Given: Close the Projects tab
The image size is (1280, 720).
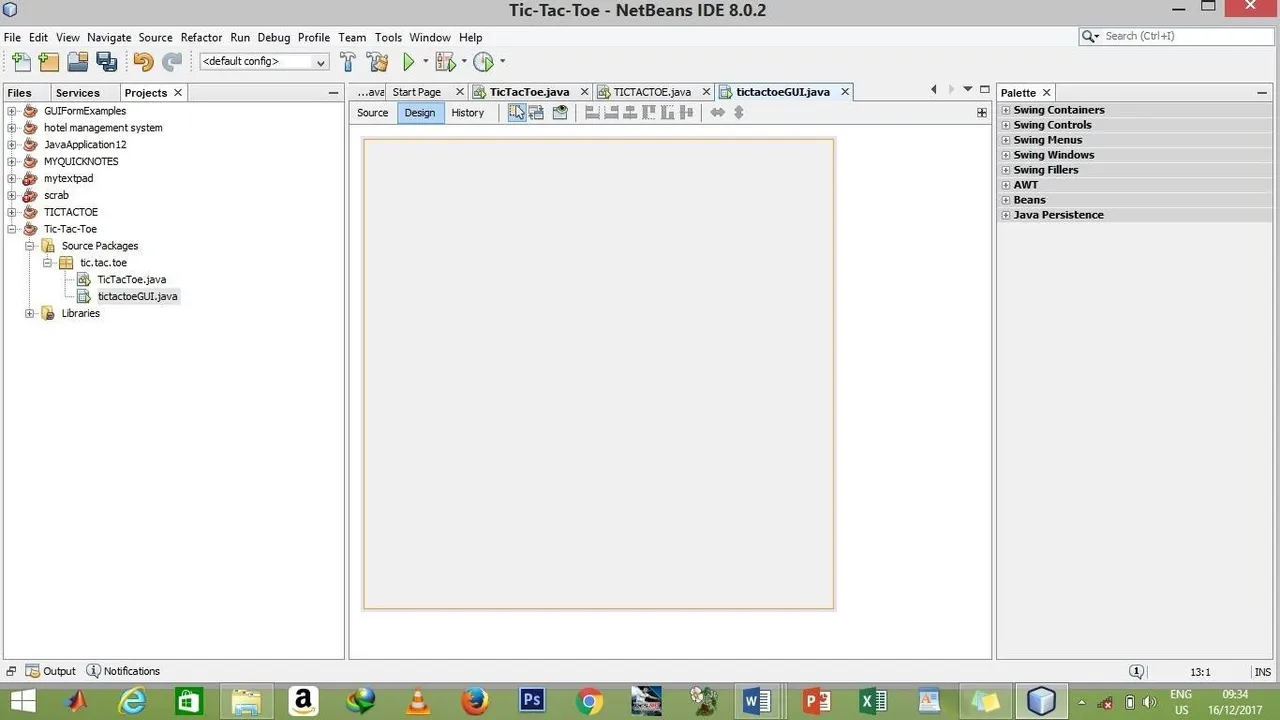Looking at the screenshot, I should pos(178,92).
